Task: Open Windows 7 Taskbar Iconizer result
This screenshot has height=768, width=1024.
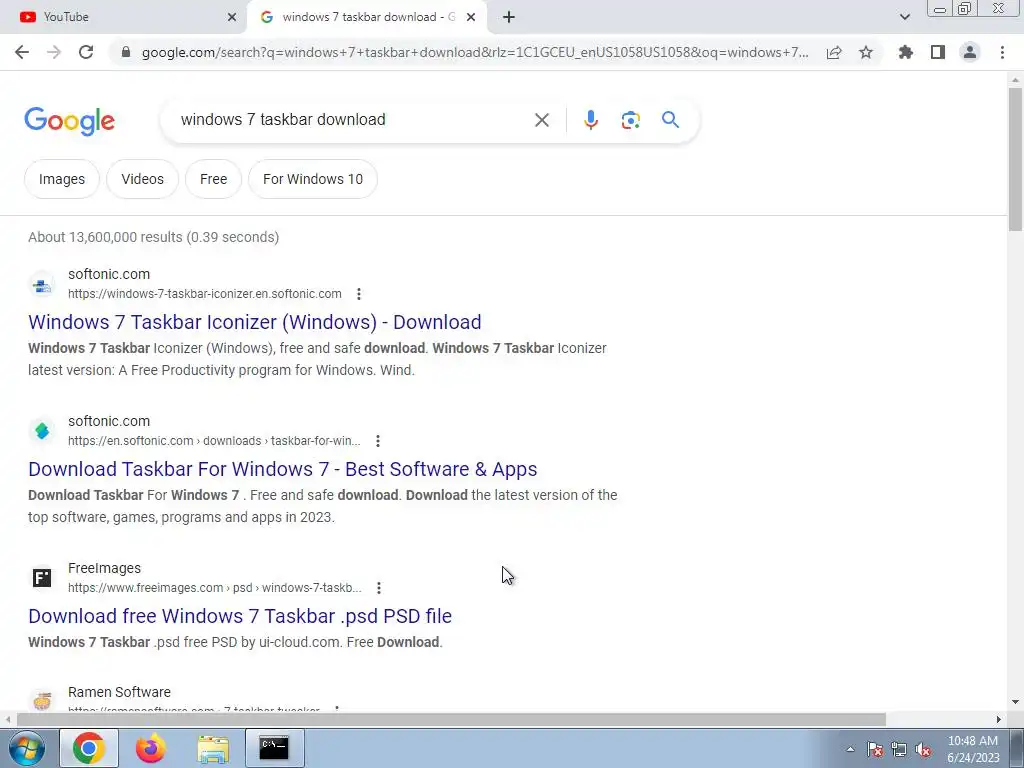Action: 255,322
